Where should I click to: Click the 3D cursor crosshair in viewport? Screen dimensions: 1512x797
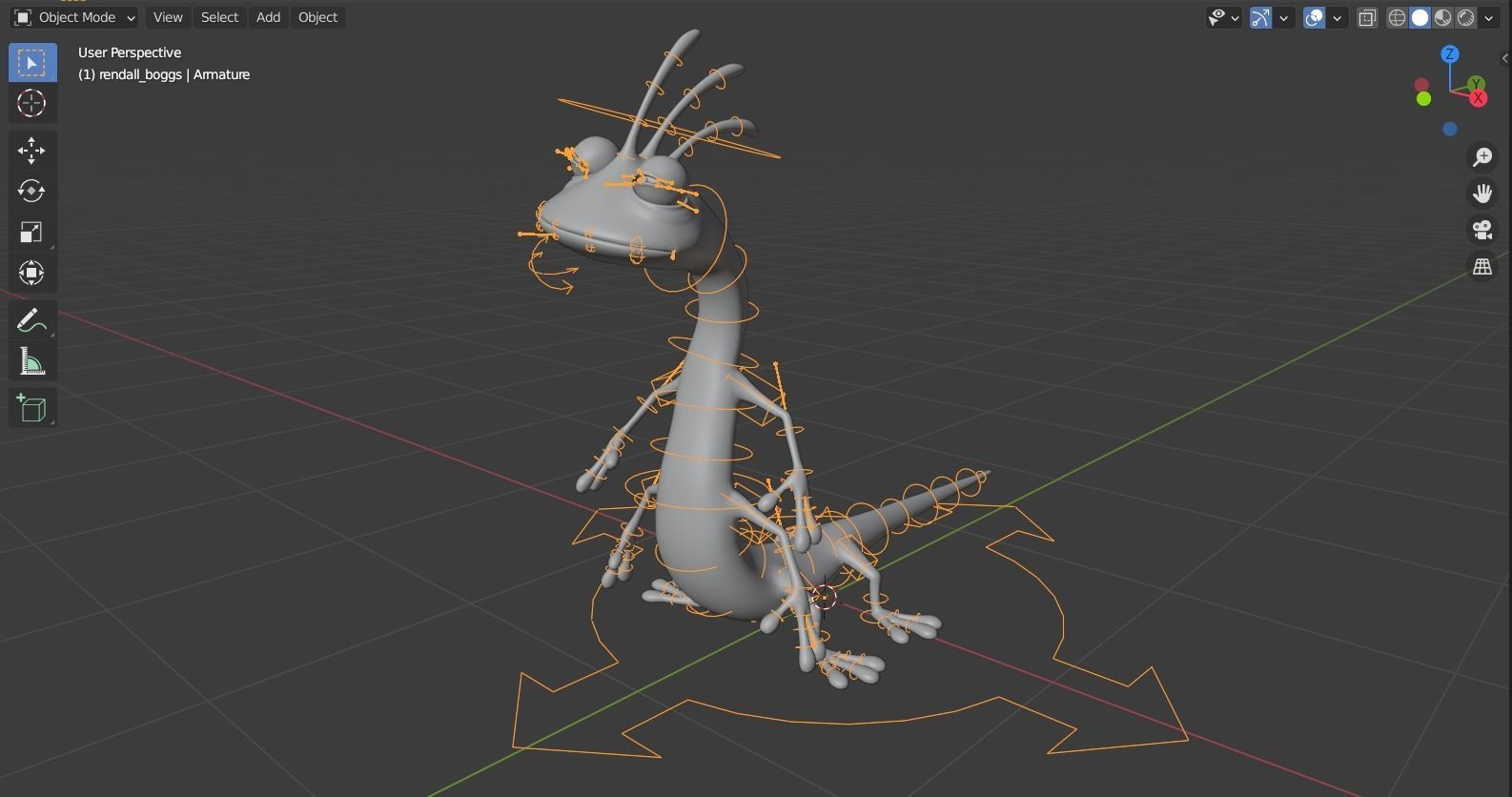[824, 598]
